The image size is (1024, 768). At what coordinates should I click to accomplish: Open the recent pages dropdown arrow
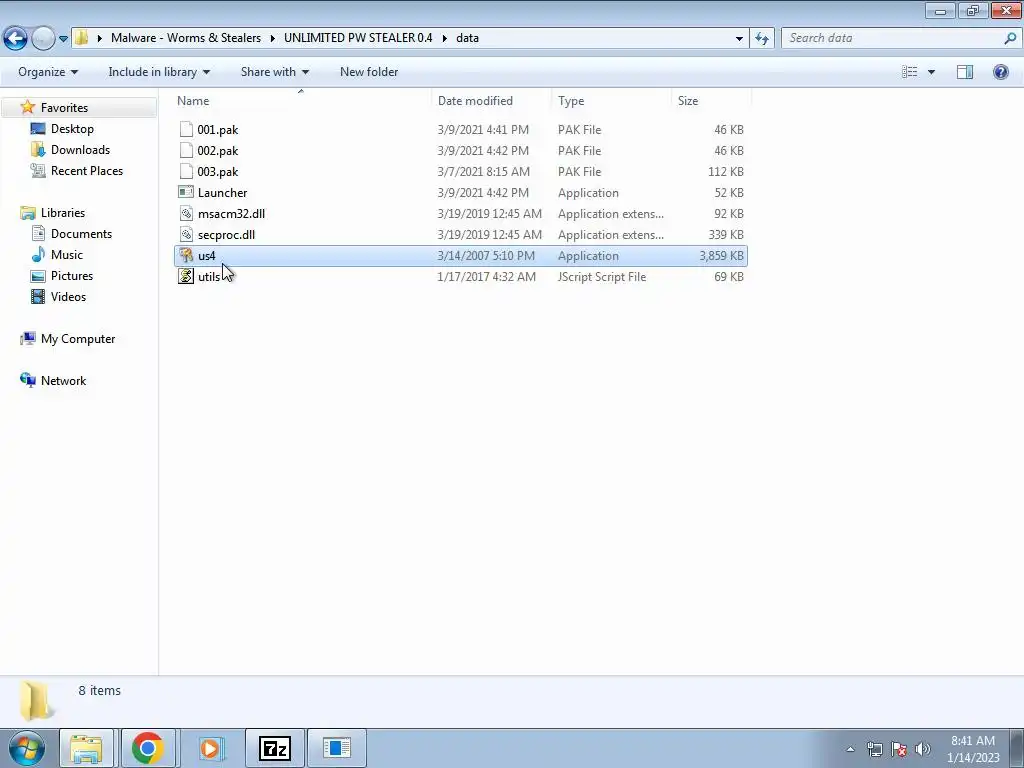(63, 39)
